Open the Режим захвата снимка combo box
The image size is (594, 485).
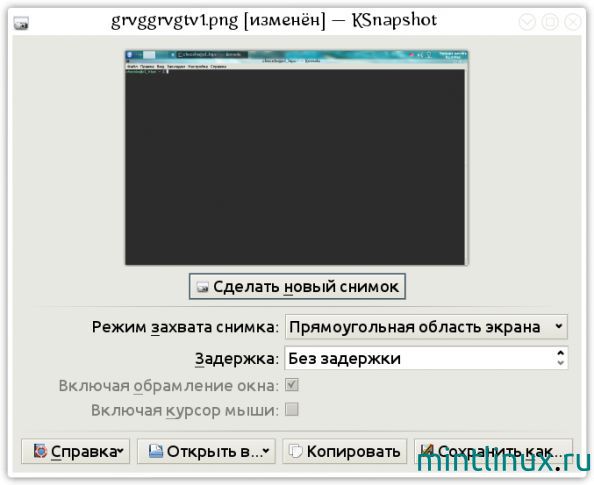tap(426, 327)
